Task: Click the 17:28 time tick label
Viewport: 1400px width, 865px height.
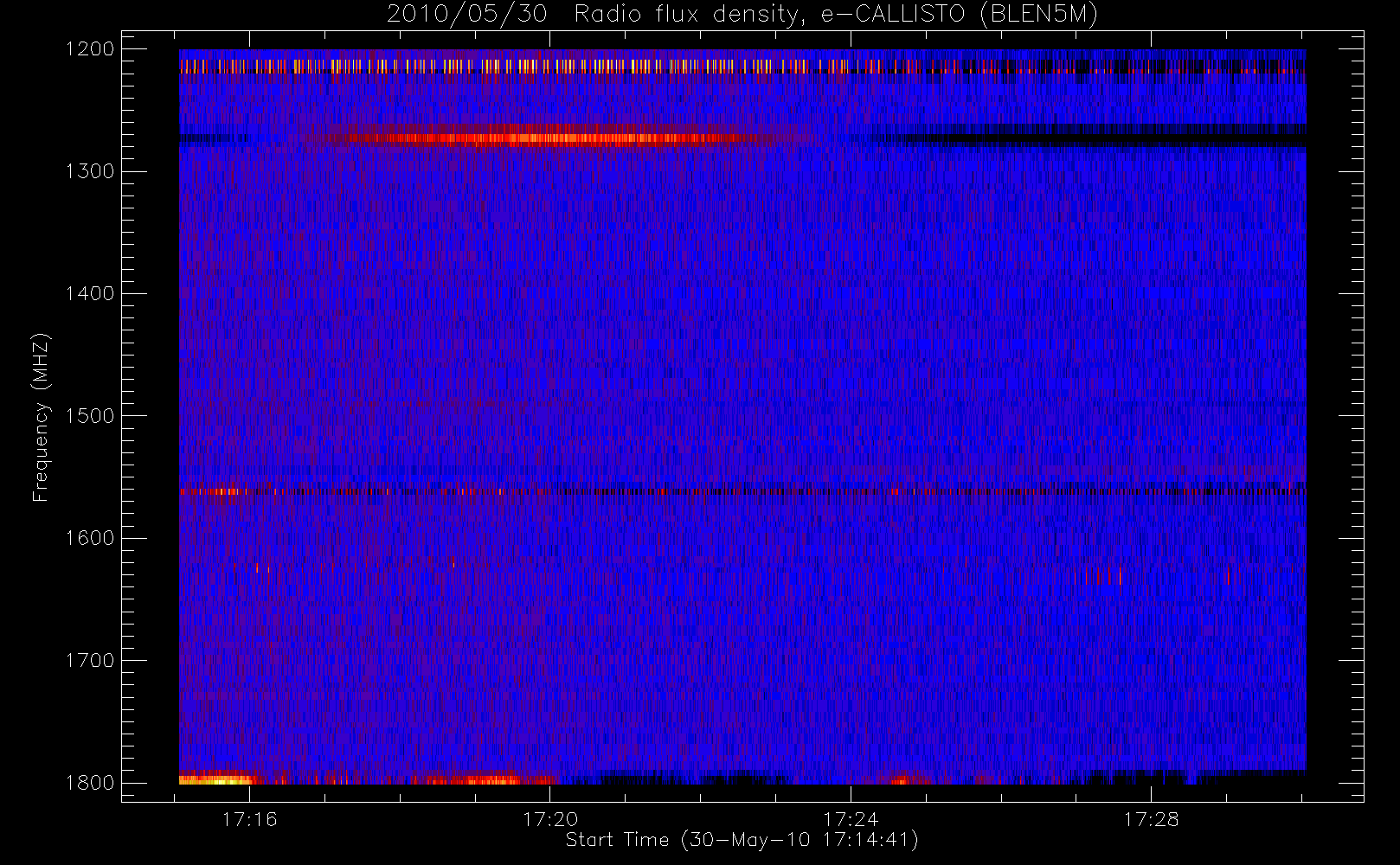Action: pyautogui.click(x=1151, y=819)
